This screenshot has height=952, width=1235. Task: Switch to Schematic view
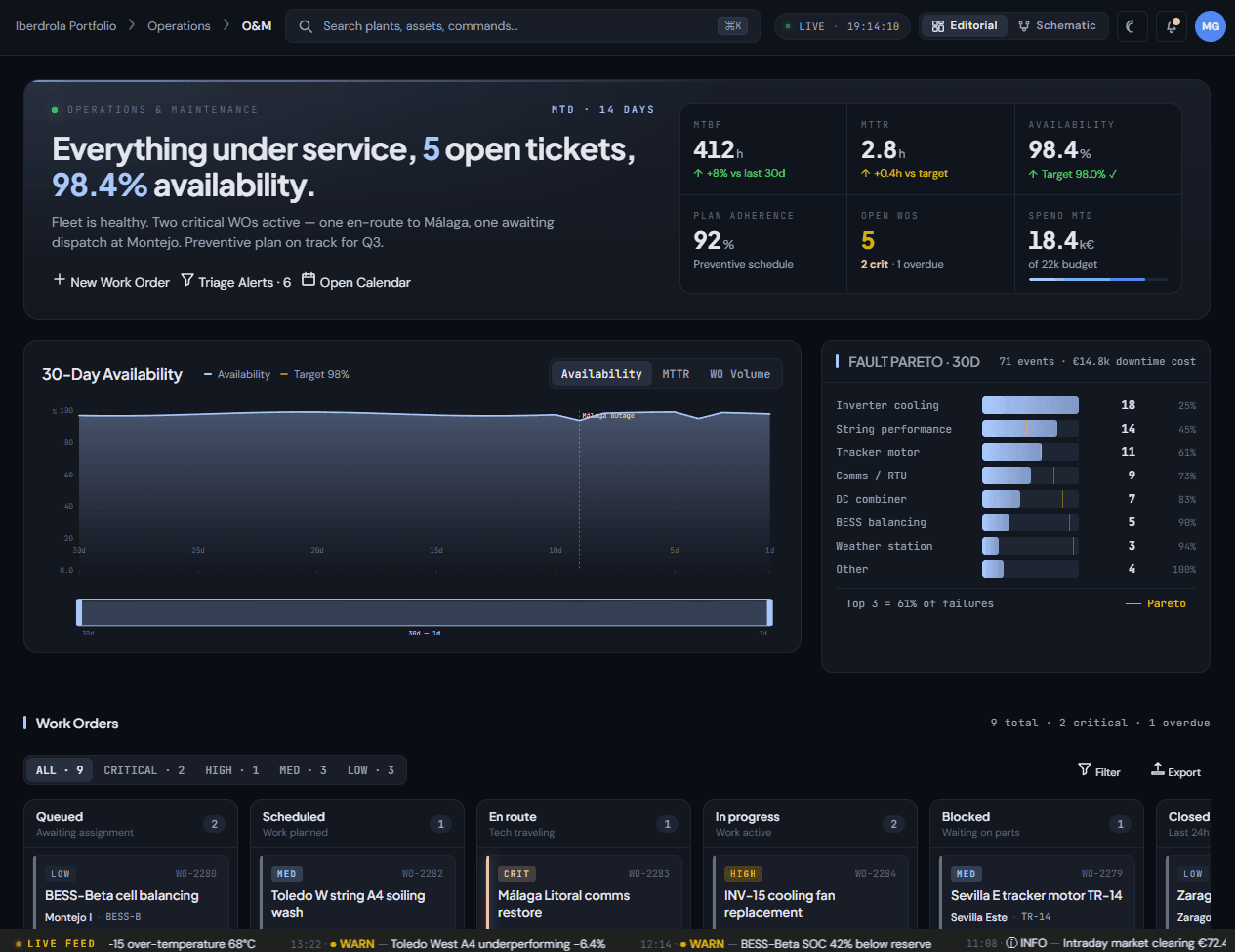point(1057,26)
